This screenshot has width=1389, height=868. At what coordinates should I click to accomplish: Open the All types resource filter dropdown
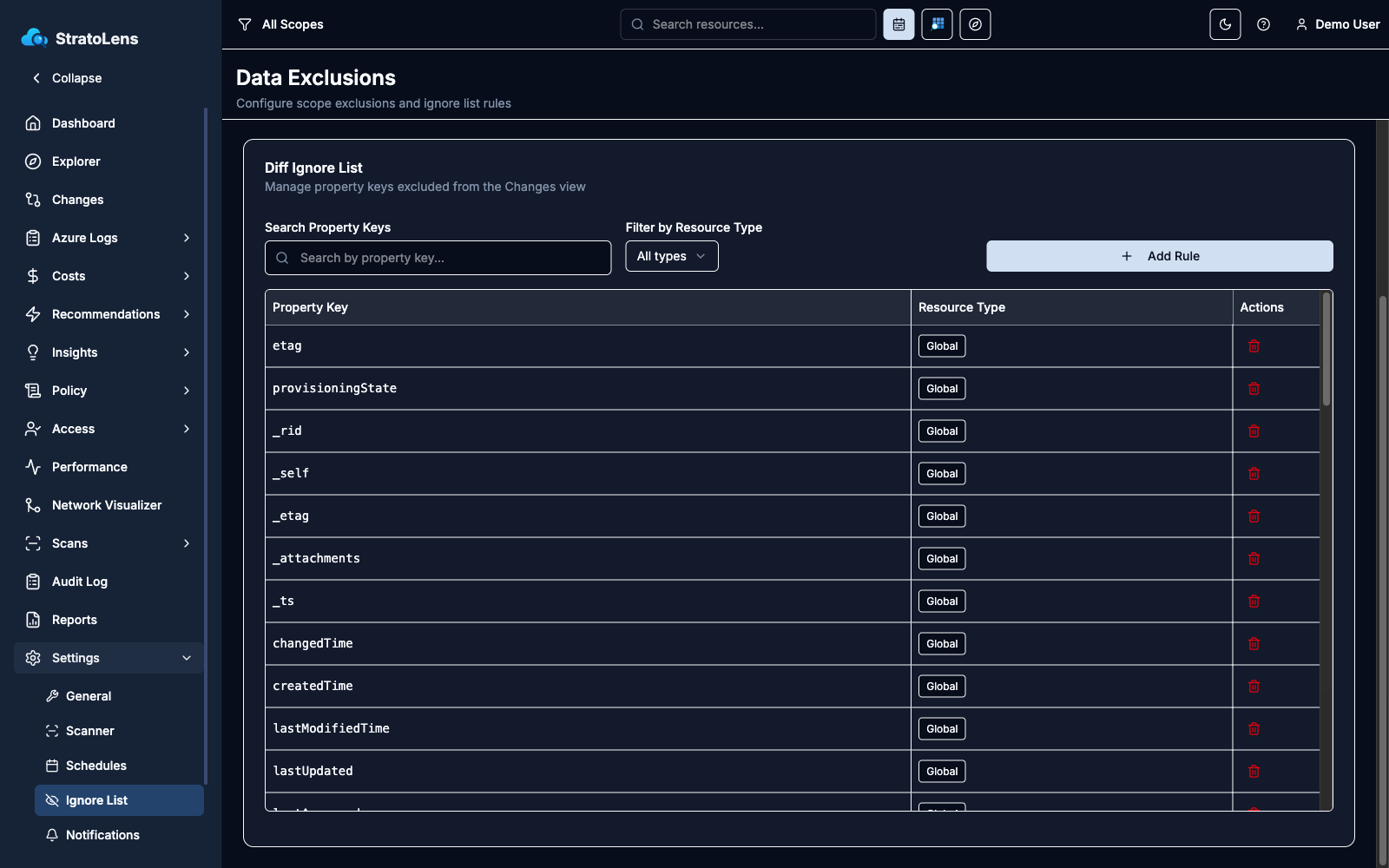click(672, 256)
